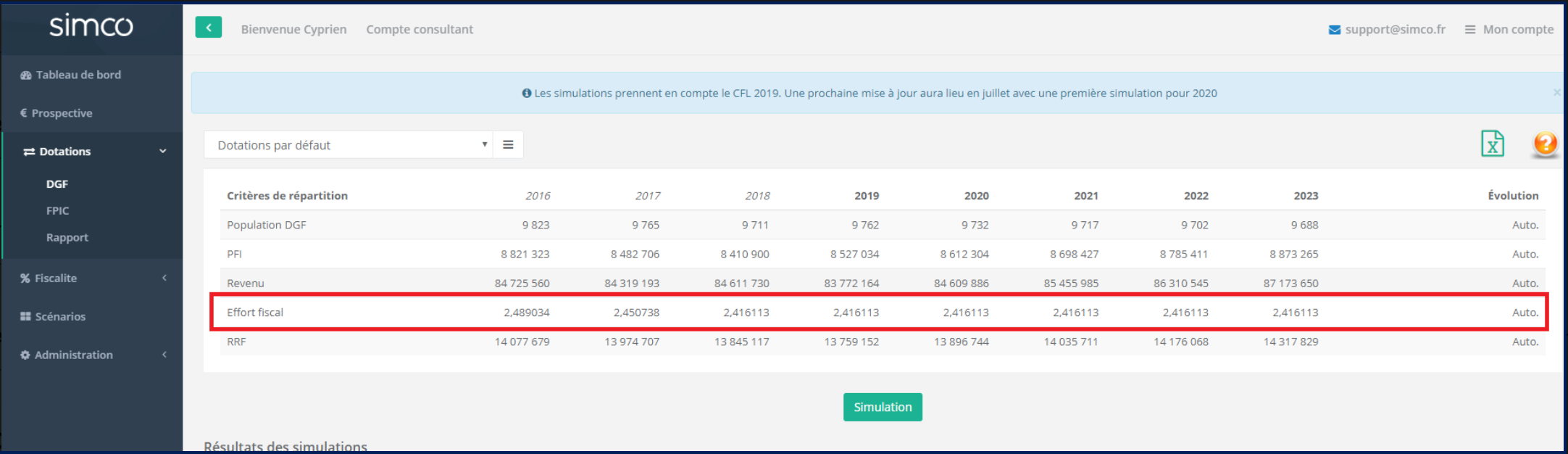Click Effort fiscal 2019 value cell
This screenshot has height=454, width=1568.
pyautogui.click(x=856, y=313)
